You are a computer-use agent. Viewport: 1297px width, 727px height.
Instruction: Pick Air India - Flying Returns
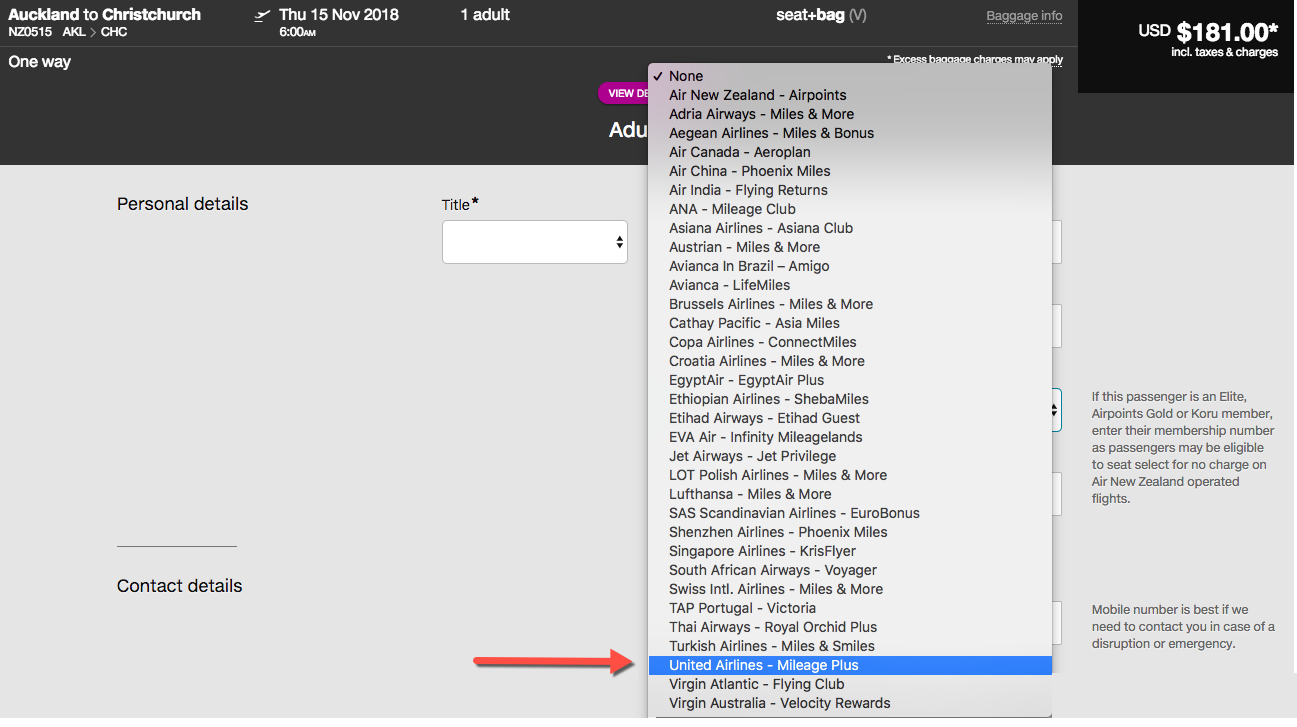click(x=850, y=190)
